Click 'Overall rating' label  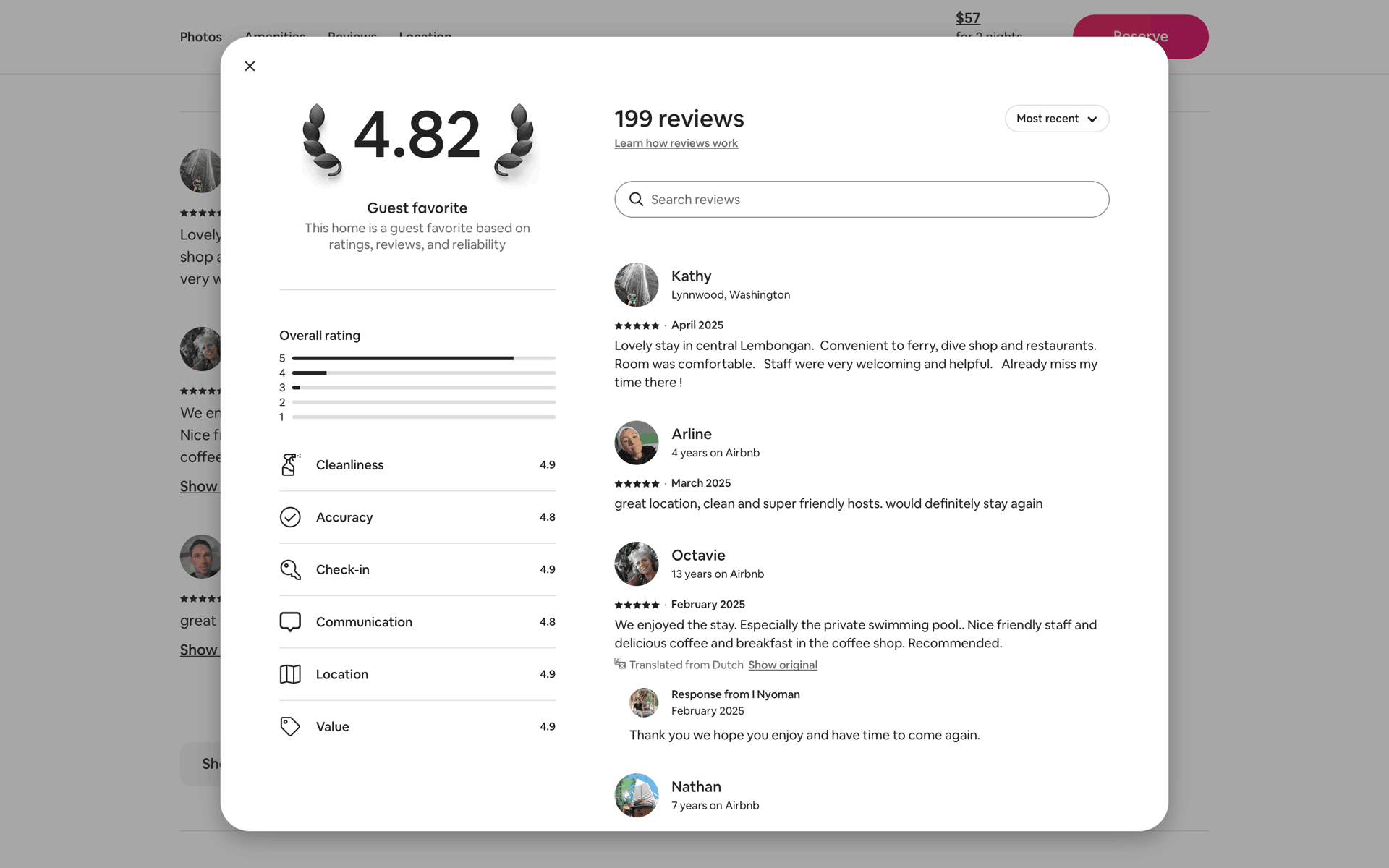pos(320,336)
